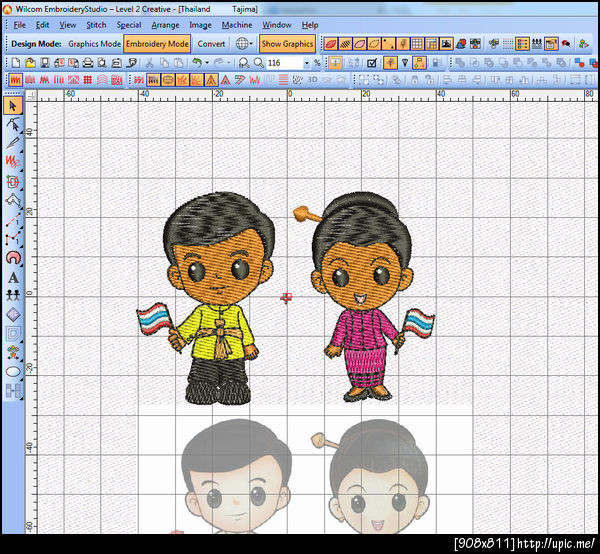Viewport: 600px width, 554px height.
Task: Open the Image menu
Action: tap(200, 25)
